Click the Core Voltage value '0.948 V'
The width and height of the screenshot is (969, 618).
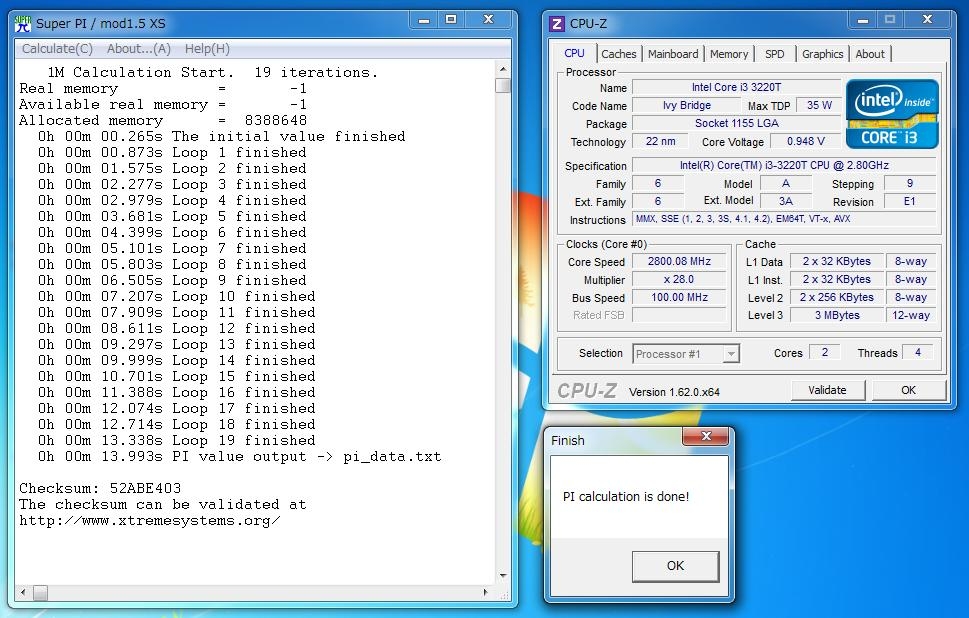(805, 142)
